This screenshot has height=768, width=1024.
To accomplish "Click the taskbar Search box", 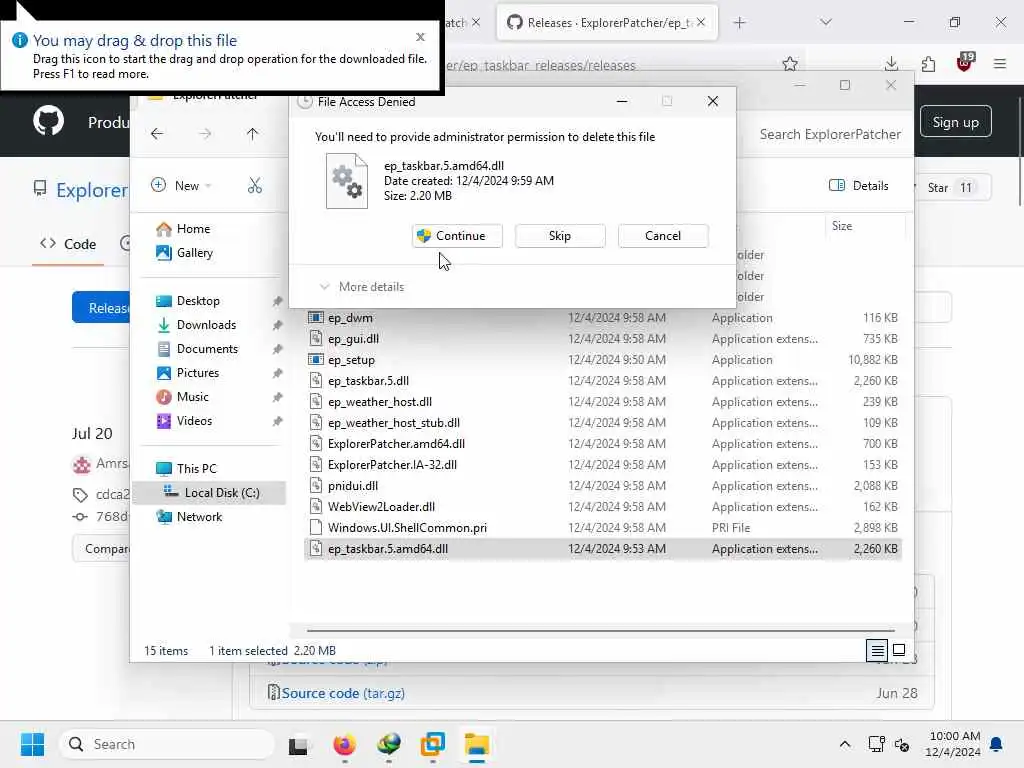I will [167, 744].
